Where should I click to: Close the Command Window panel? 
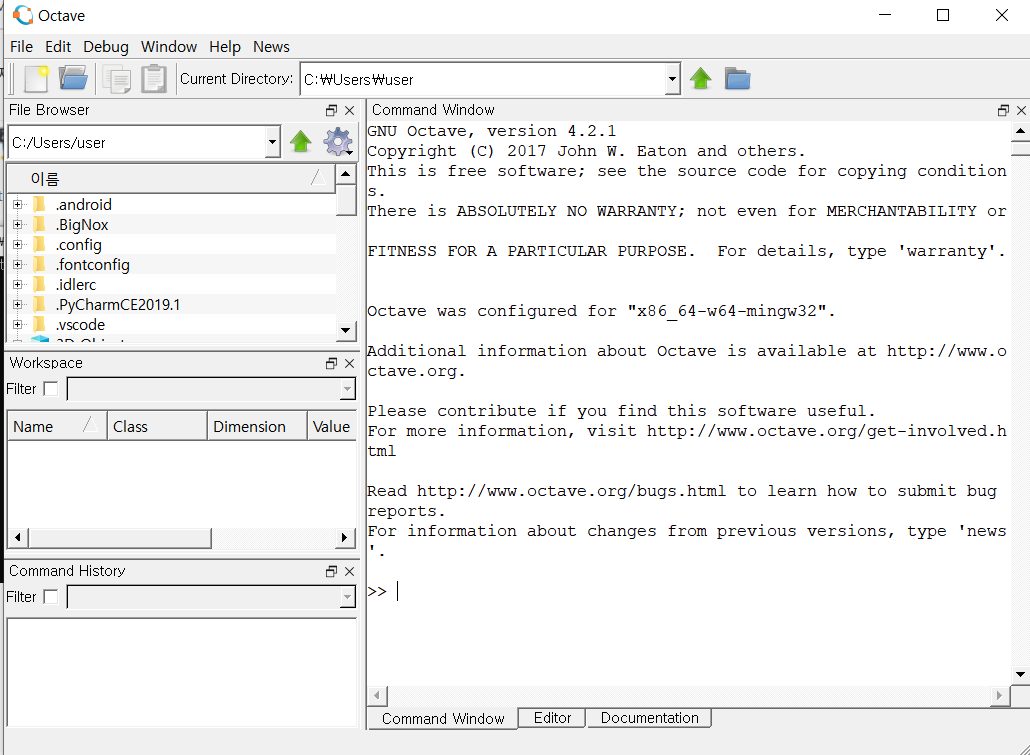click(1021, 110)
